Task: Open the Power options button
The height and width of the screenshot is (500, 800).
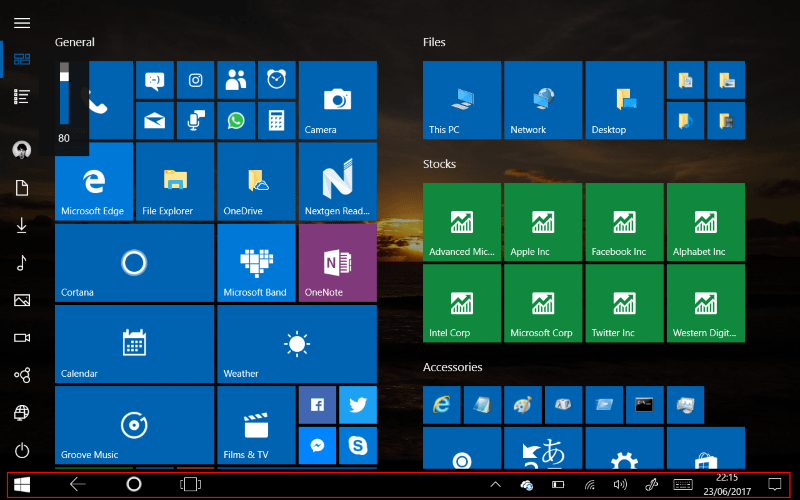Action: [x=22, y=451]
